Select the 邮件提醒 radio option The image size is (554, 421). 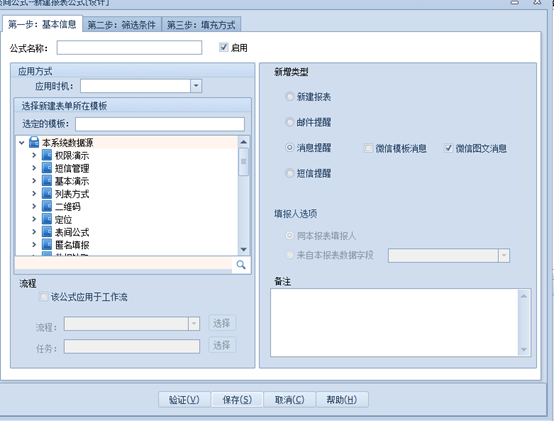[x=289, y=122]
